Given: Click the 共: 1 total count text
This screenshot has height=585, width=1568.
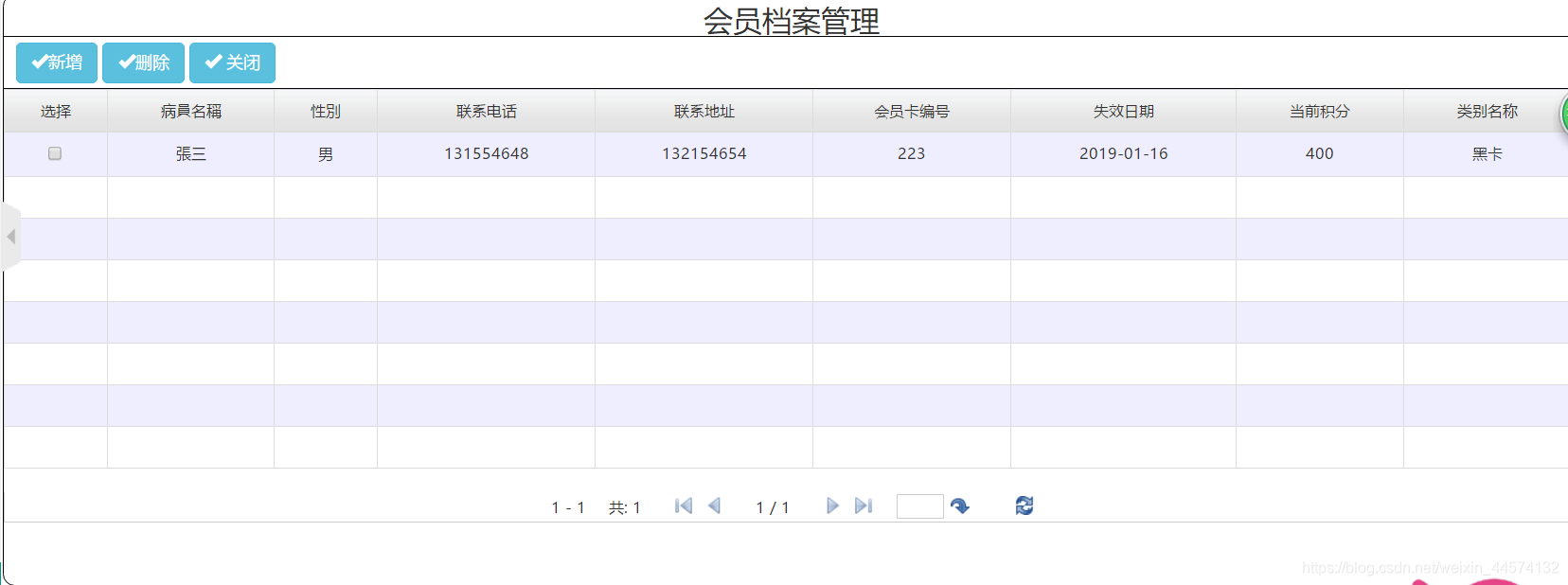Looking at the screenshot, I should pyautogui.click(x=625, y=508).
